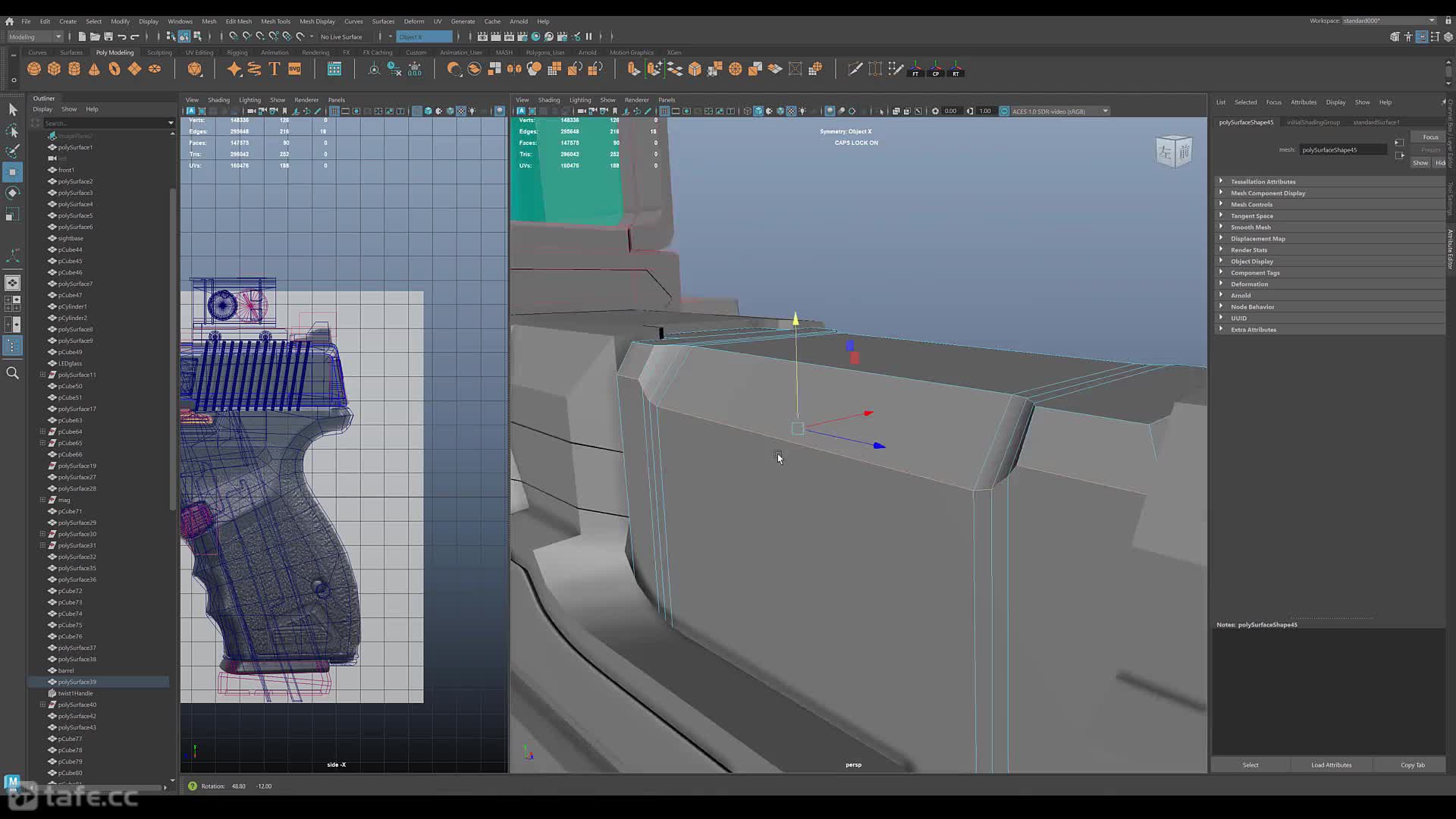Create a polygon sphere from the shelf
This screenshot has height=819, width=1456.
tap(34, 69)
